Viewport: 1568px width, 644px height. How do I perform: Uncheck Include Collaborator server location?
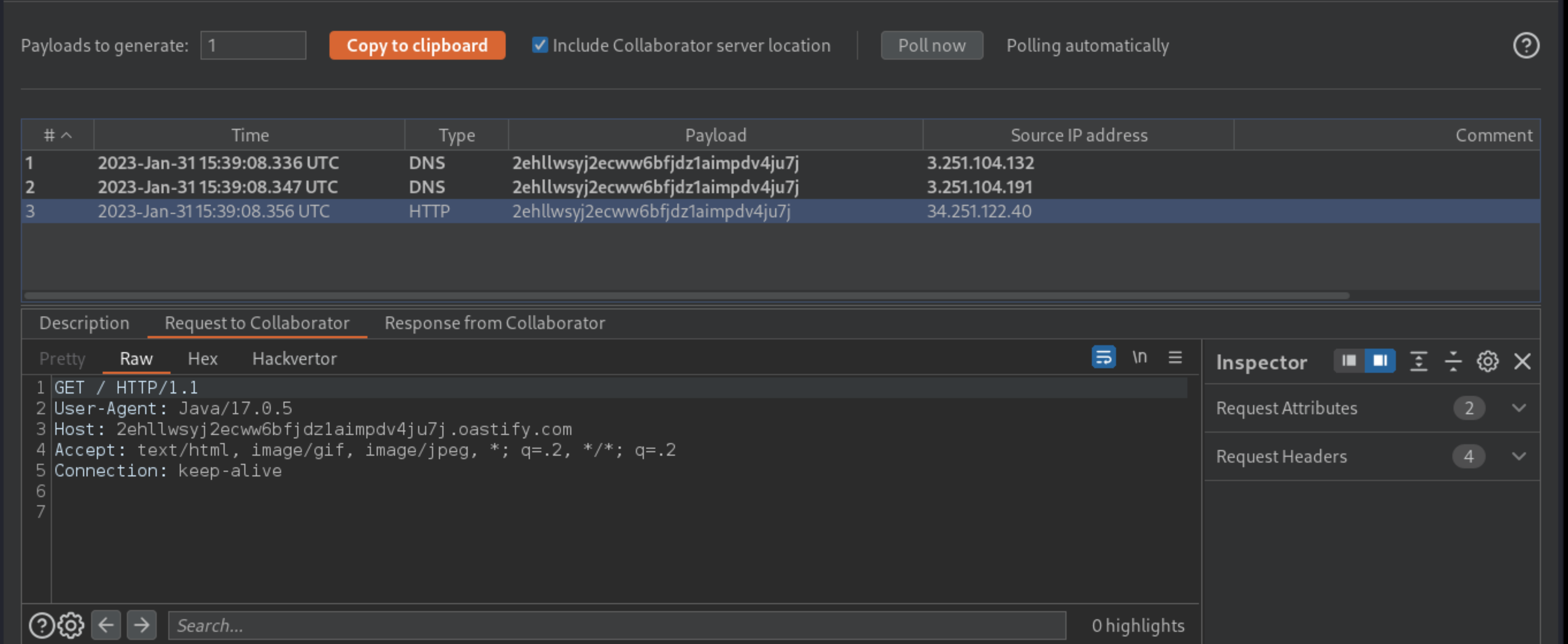pyautogui.click(x=540, y=45)
